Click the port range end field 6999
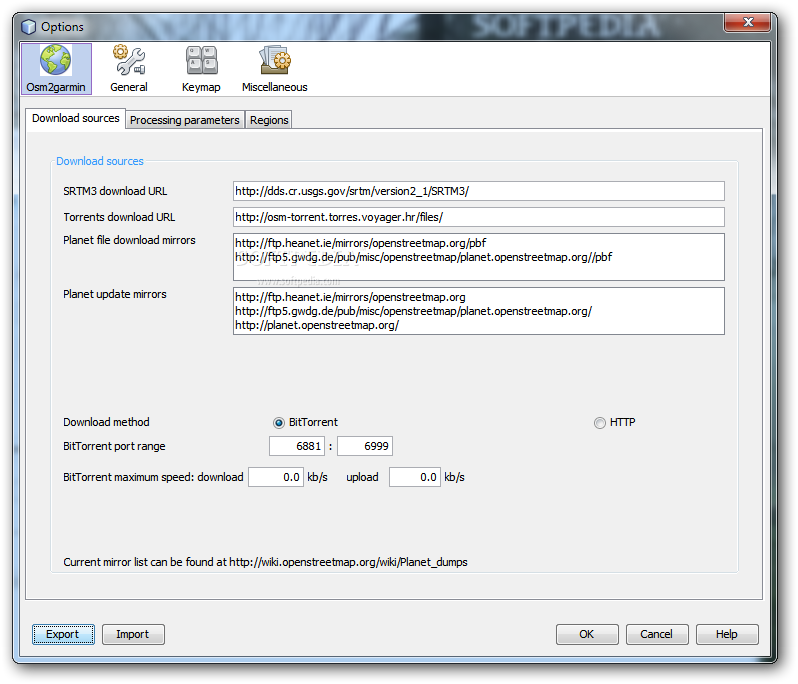This screenshot has width=798, height=684. pyautogui.click(x=365, y=446)
